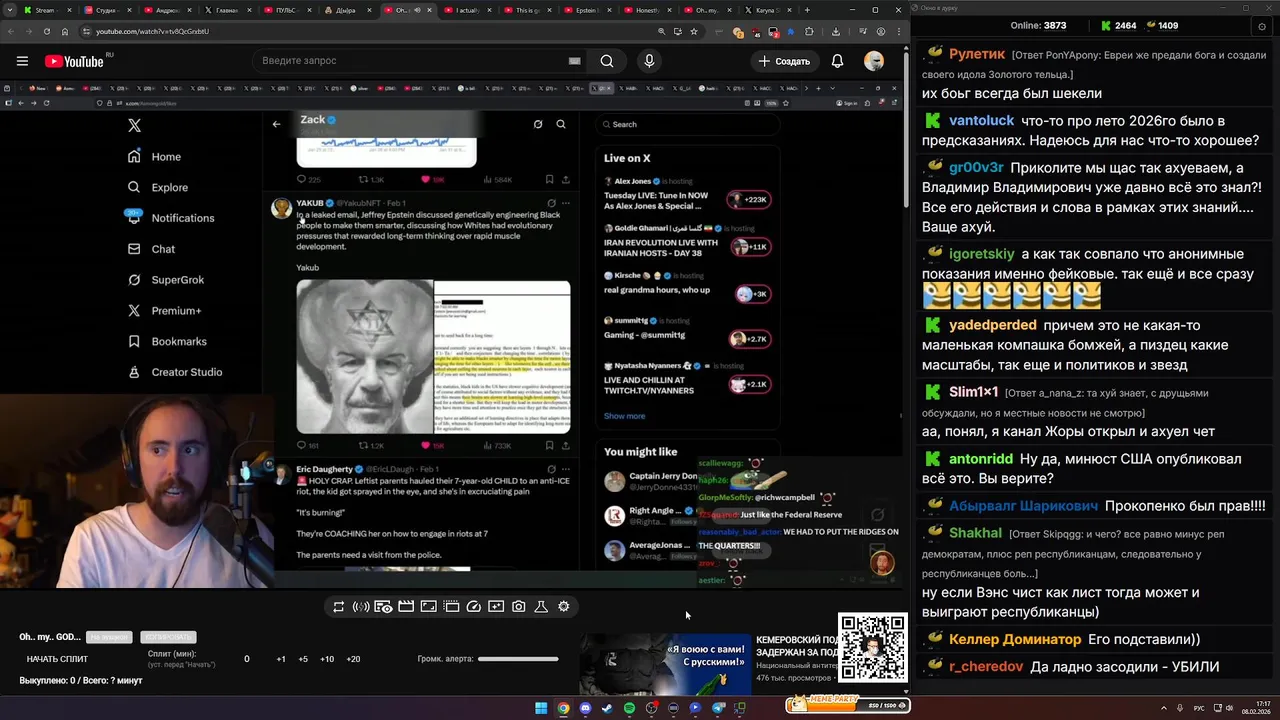Click the YouTube search input field
Viewport: 1280px width, 720px height.
click(x=420, y=61)
